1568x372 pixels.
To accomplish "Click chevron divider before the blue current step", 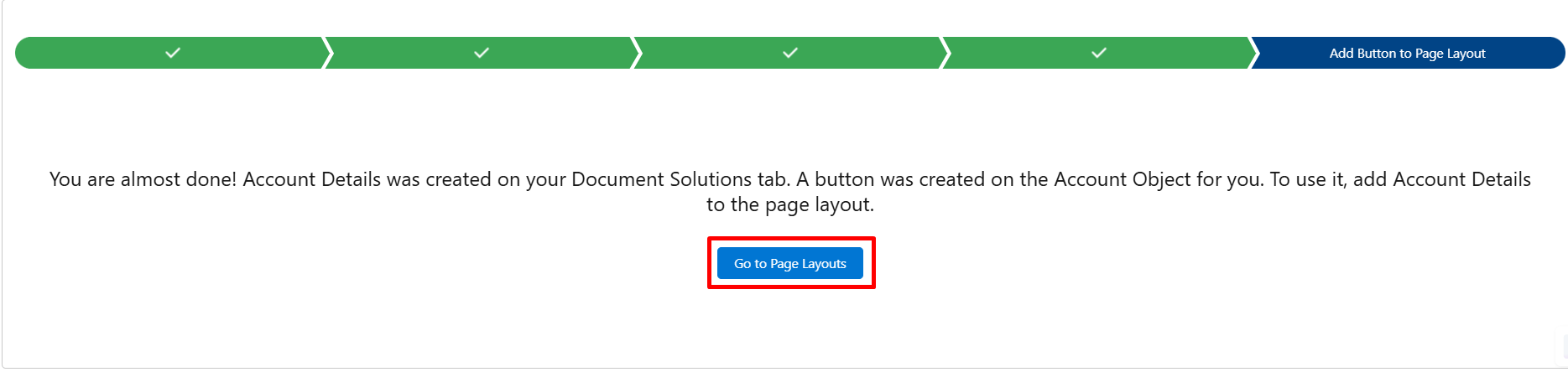I will coord(1253,53).
